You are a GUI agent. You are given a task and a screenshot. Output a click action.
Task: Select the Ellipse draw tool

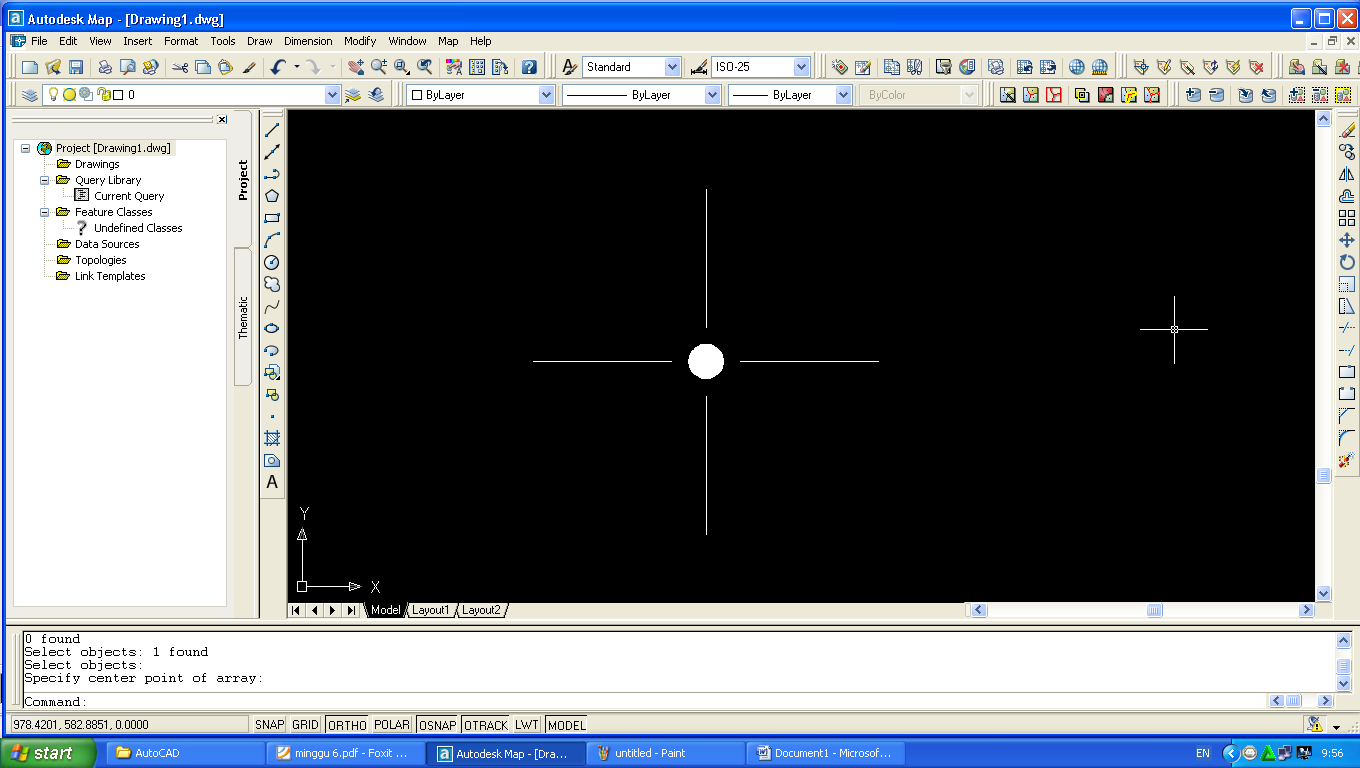(x=272, y=328)
